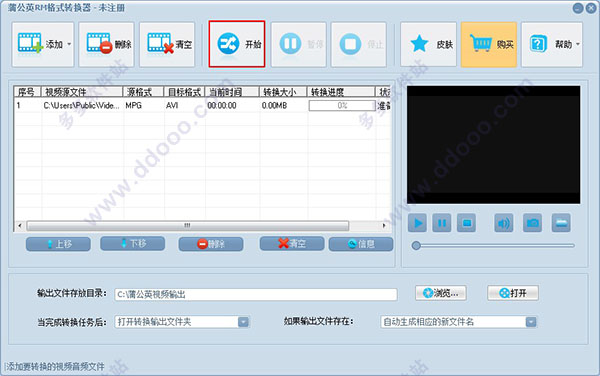Click the Pause (暂停) toolbar button
Screen dimensions: 600x376
coord(298,44)
